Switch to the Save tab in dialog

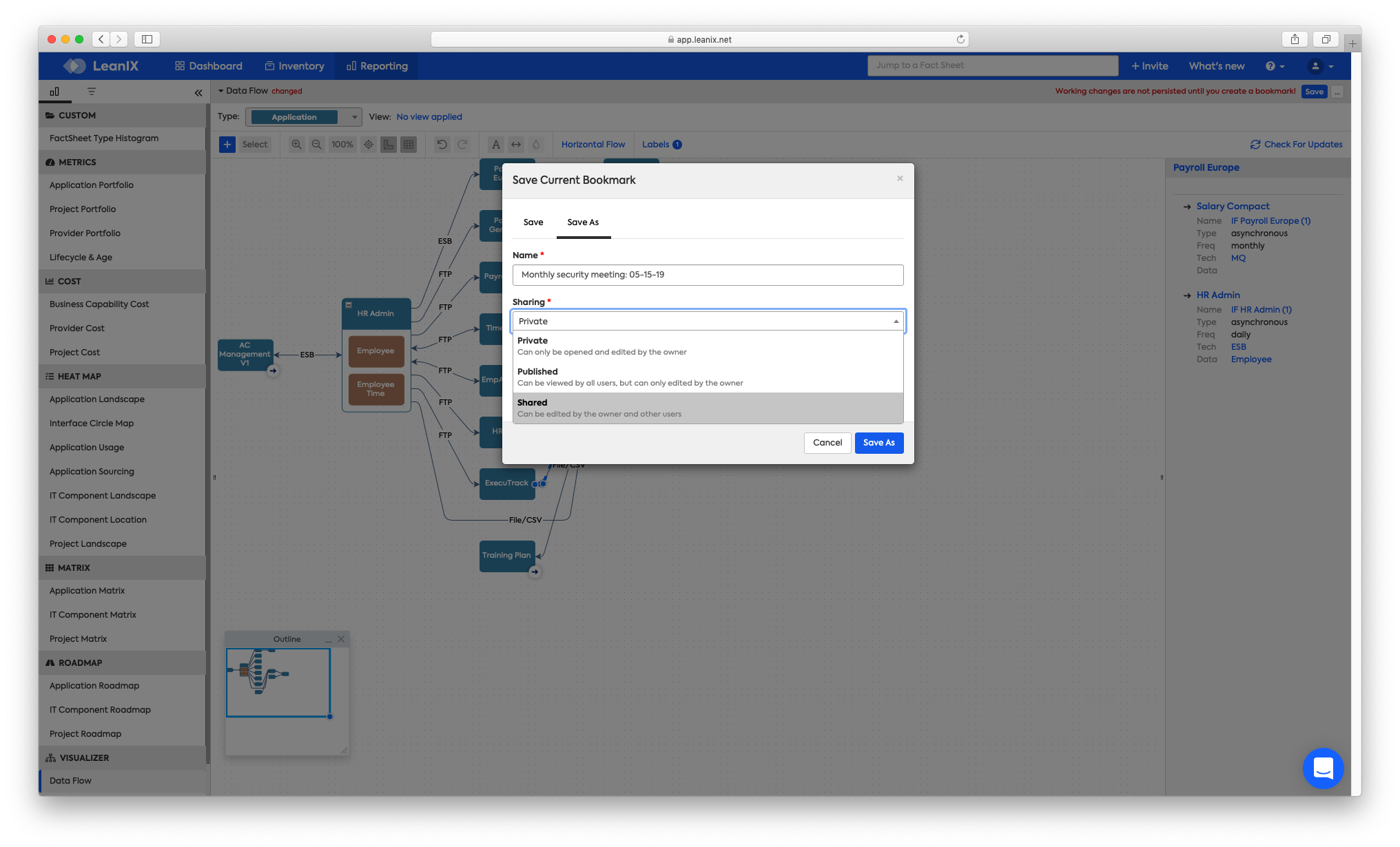click(533, 222)
